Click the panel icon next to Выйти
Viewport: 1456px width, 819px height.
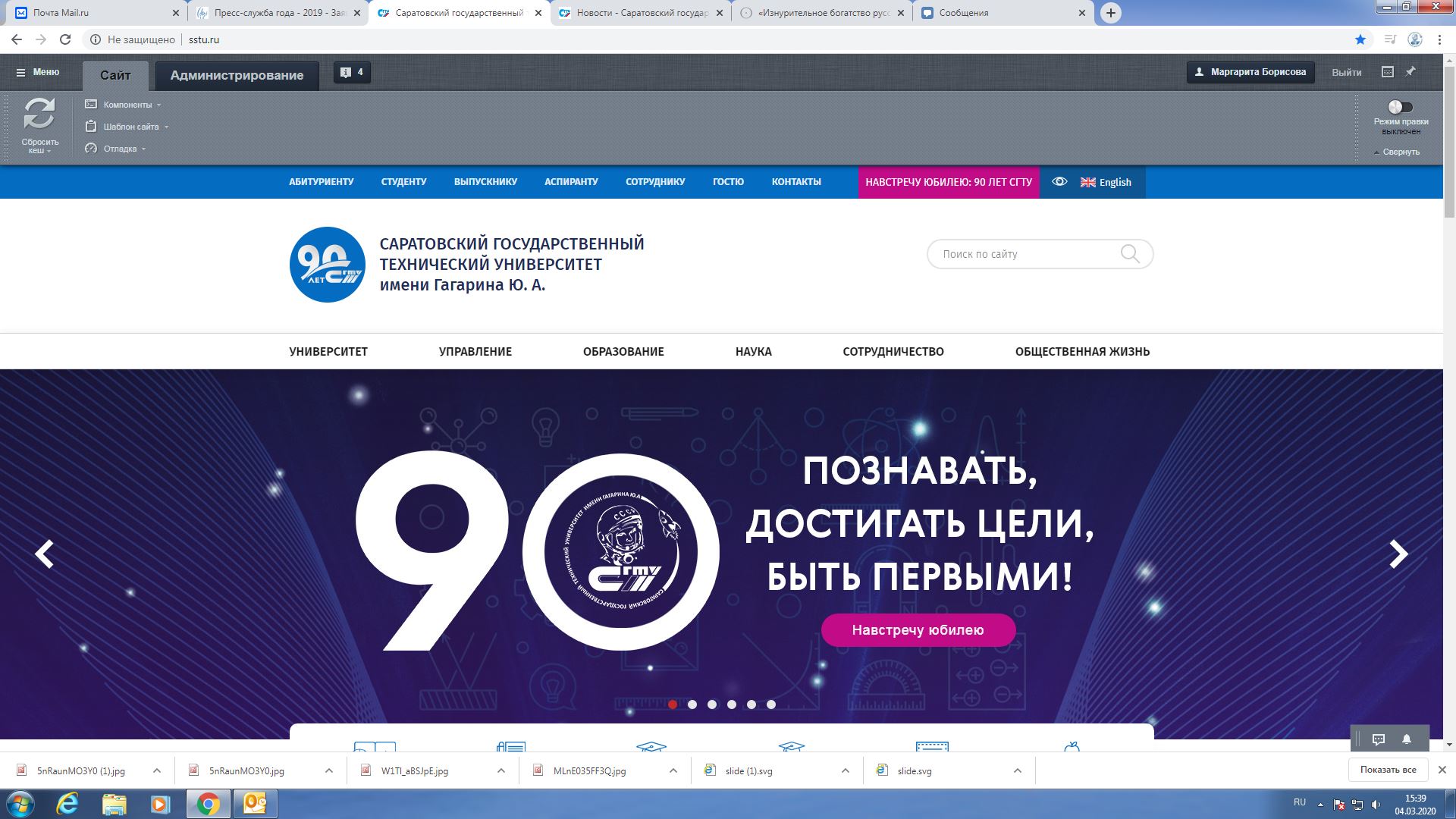click(x=1388, y=71)
